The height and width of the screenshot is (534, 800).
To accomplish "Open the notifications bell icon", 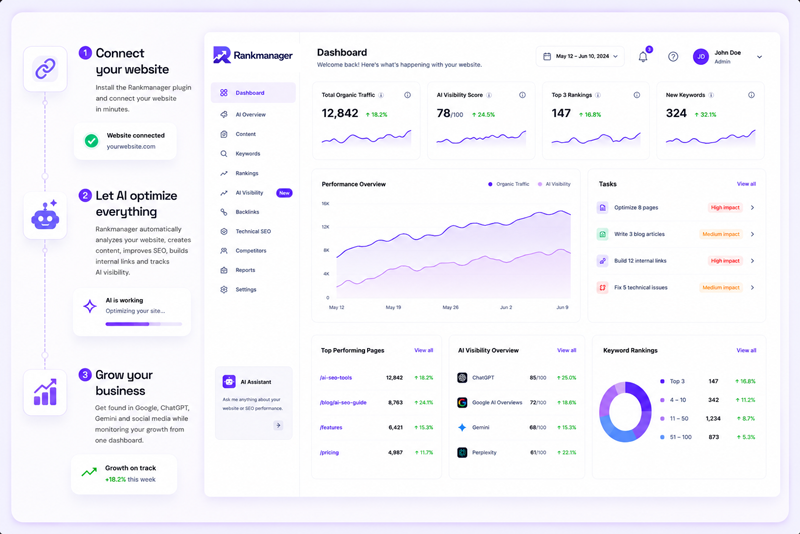I will [643, 57].
